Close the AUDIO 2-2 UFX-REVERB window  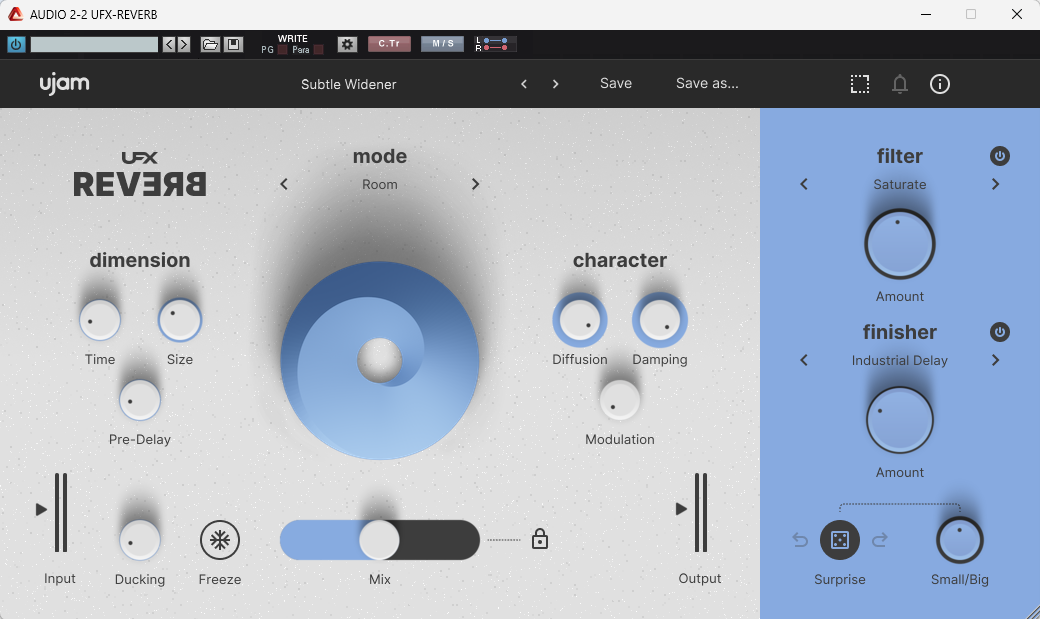pos(1016,14)
